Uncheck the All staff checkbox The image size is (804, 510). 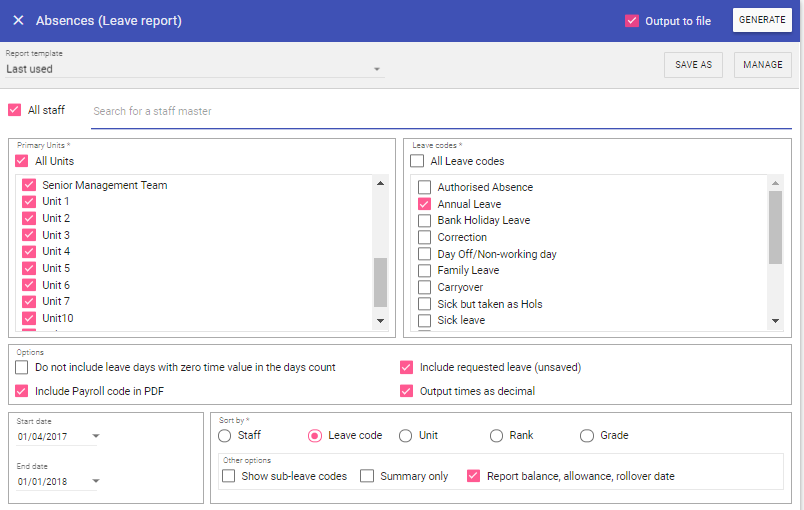tap(14, 110)
